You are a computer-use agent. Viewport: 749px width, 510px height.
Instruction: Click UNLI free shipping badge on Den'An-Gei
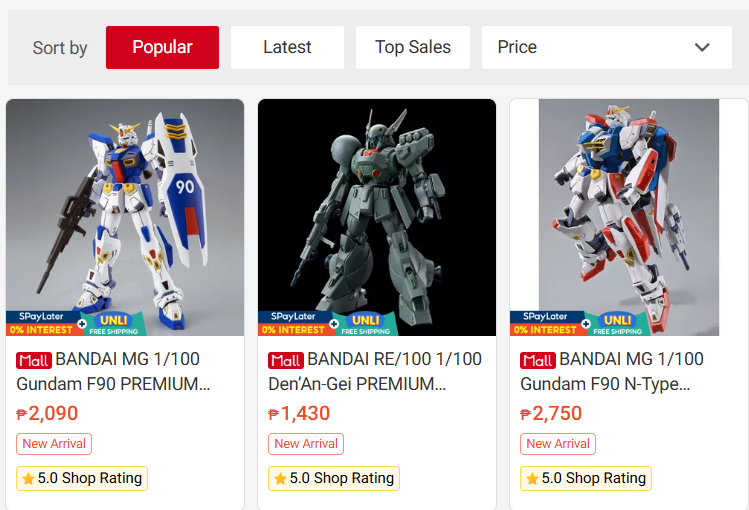tap(366, 324)
